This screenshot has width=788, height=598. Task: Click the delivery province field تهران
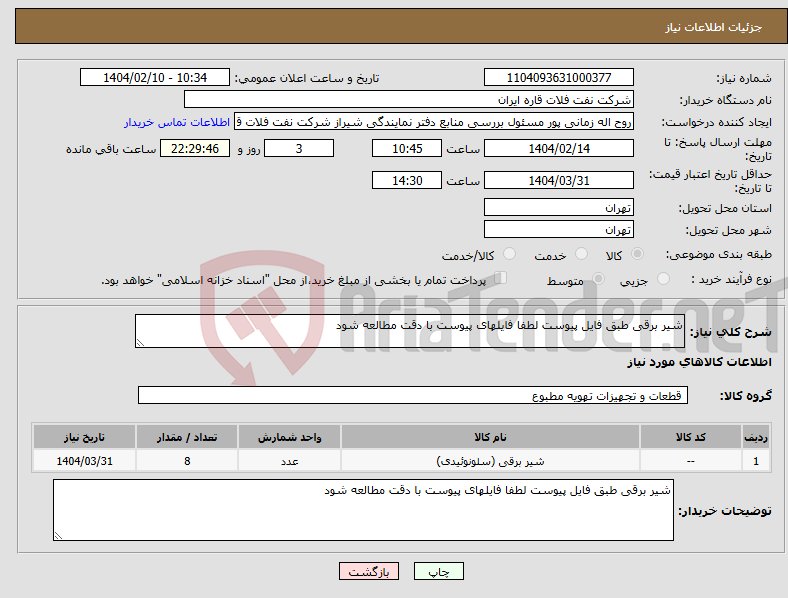(558, 207)
